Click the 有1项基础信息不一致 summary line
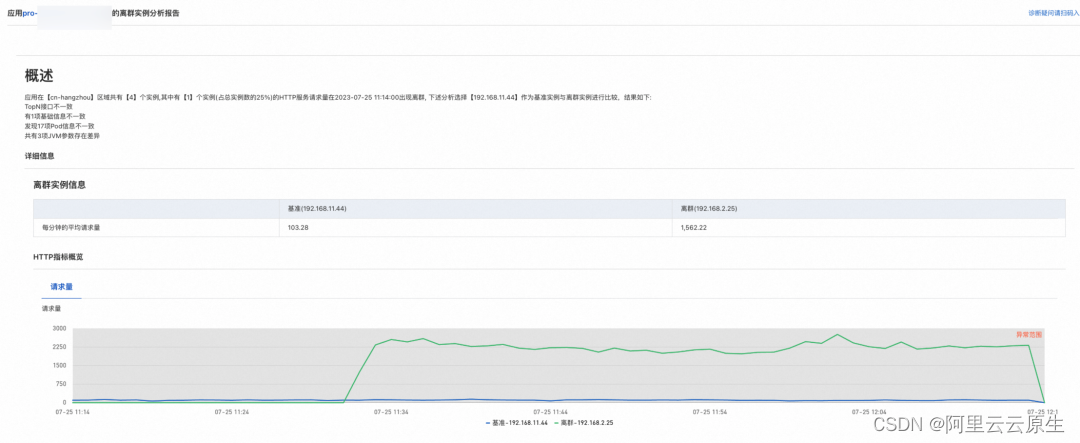Viewport: 1080px width, 443px height. (x=55, y=116)
